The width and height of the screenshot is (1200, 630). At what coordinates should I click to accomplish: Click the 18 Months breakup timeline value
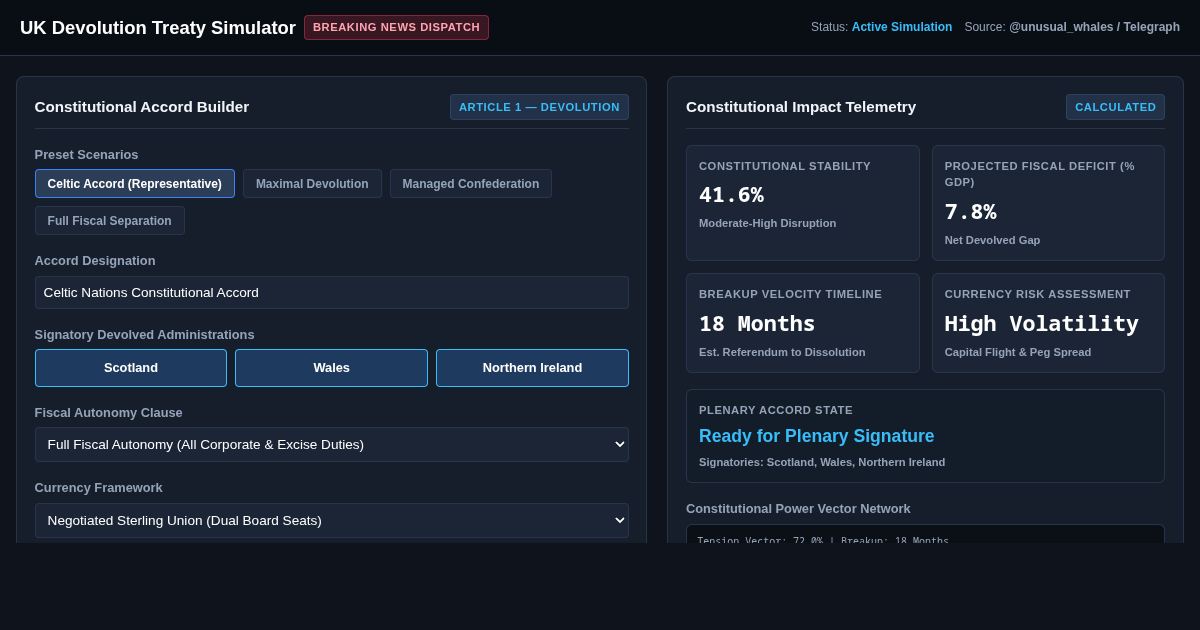757,324
